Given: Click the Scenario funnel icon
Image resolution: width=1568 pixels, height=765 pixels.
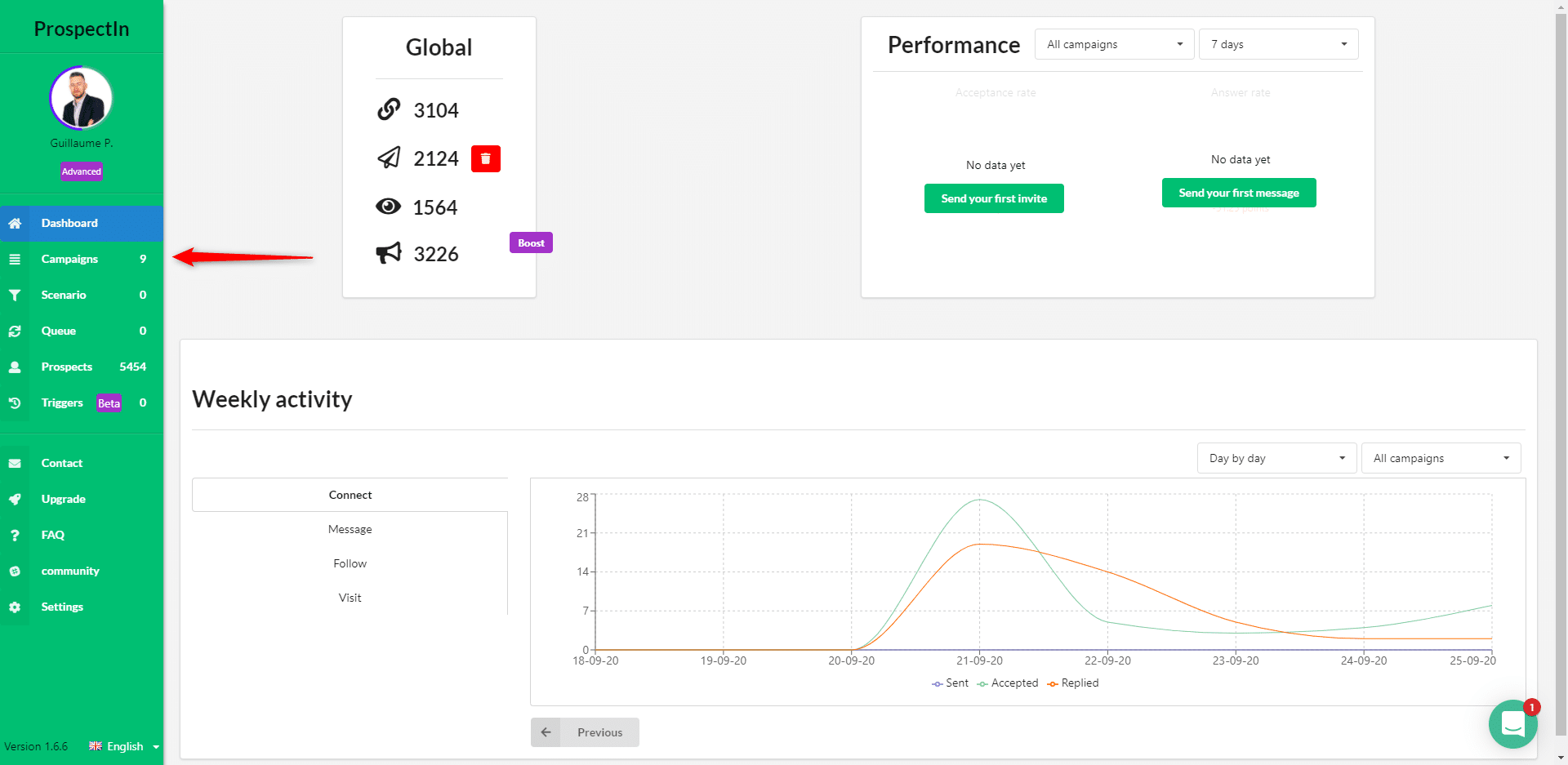Looking at the screenshot, I should click(15, 295).
